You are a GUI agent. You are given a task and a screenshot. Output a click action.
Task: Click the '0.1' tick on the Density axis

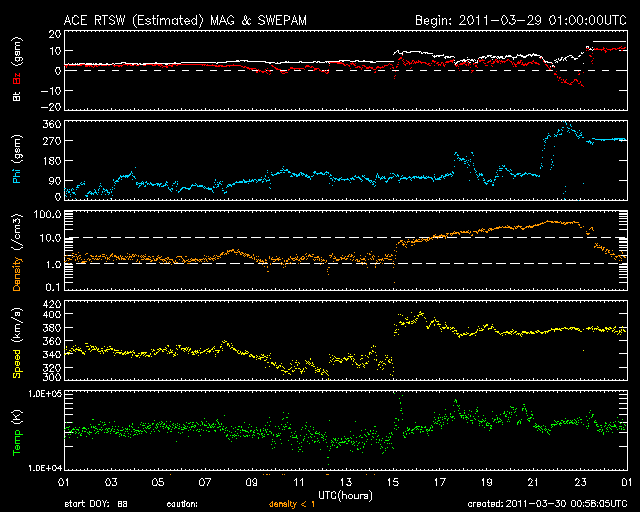53,287
